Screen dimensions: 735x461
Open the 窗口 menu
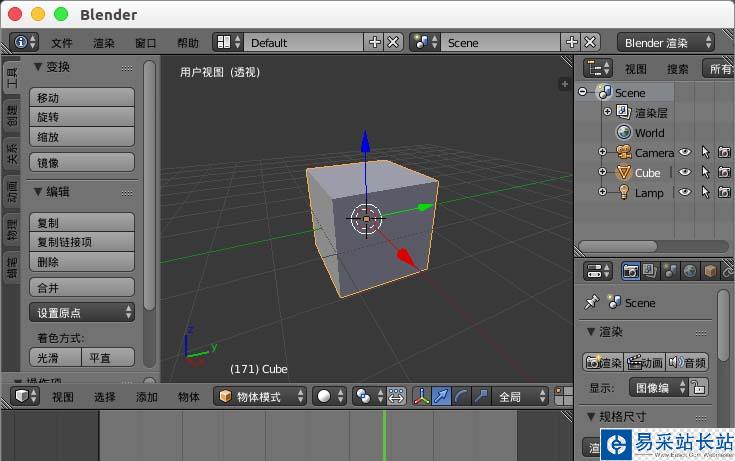[146, 43]
